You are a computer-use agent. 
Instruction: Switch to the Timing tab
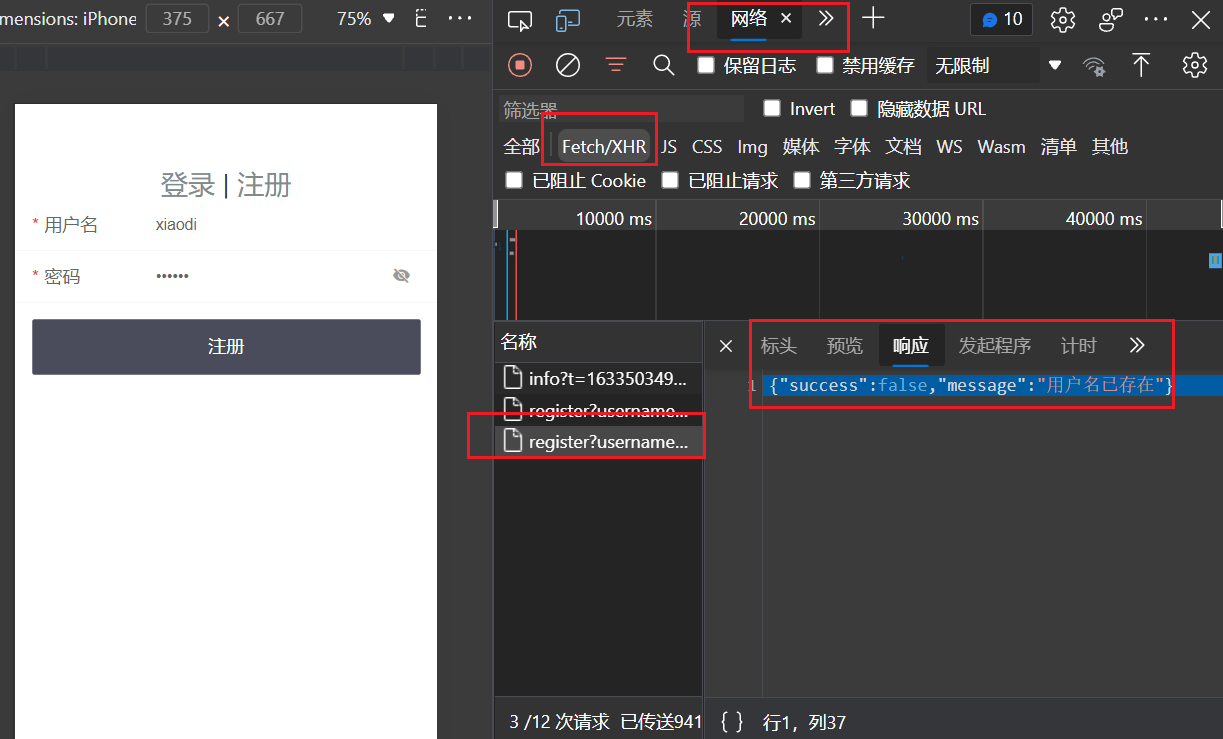(x=1079, y=346)
